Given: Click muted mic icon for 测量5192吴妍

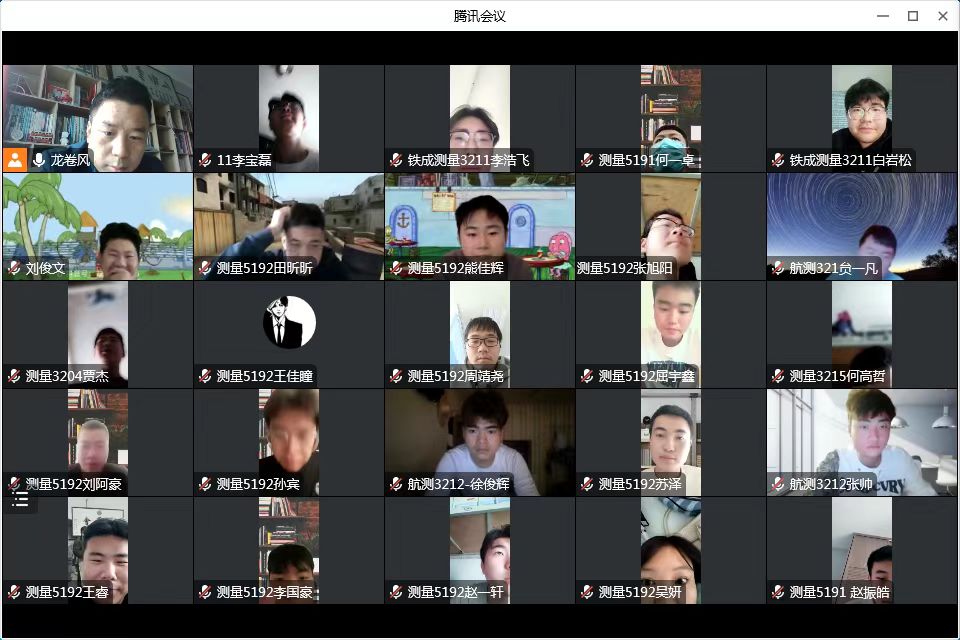Looking at the screenshot, I should (587, 592).
